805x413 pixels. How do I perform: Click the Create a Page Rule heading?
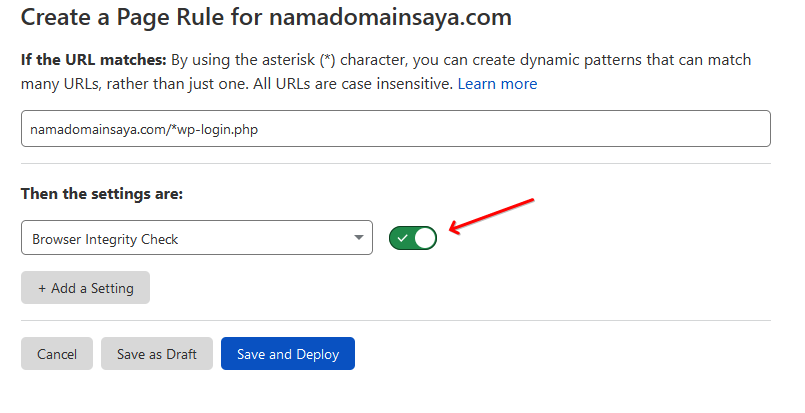pos(140,17)
